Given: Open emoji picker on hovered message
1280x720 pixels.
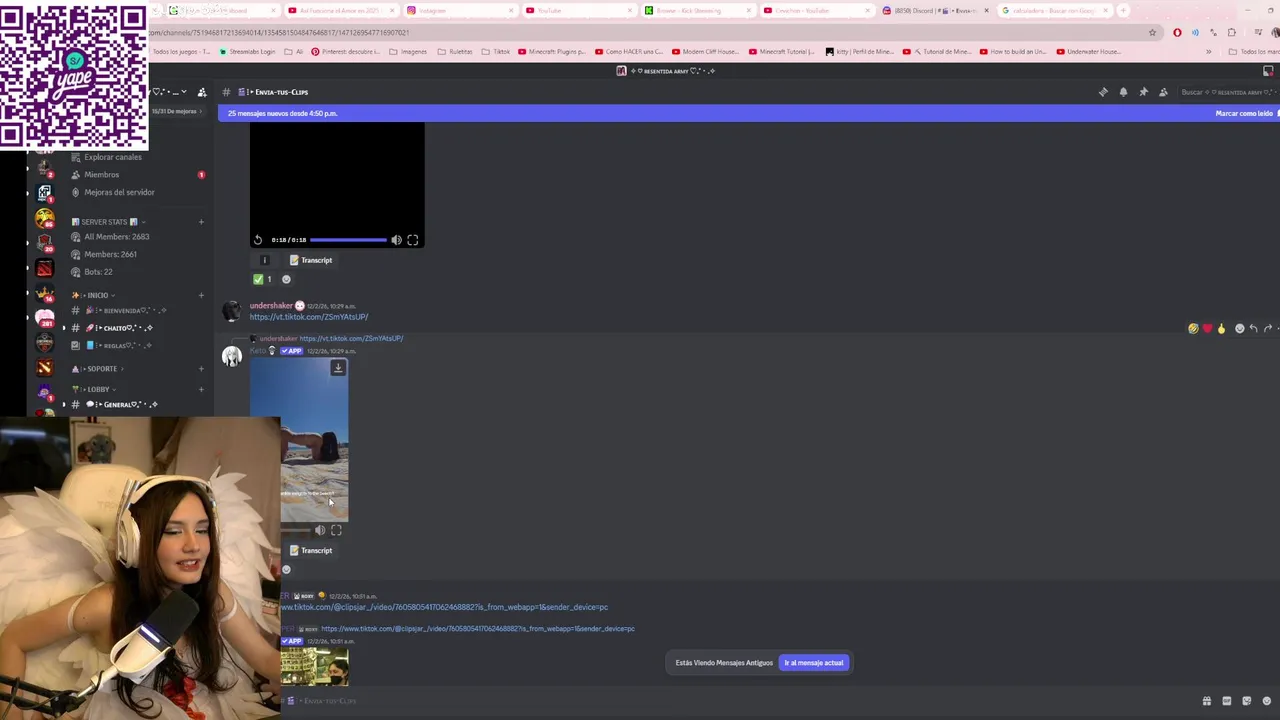Looking at the screenshot, I should (x=1239, y=328).
